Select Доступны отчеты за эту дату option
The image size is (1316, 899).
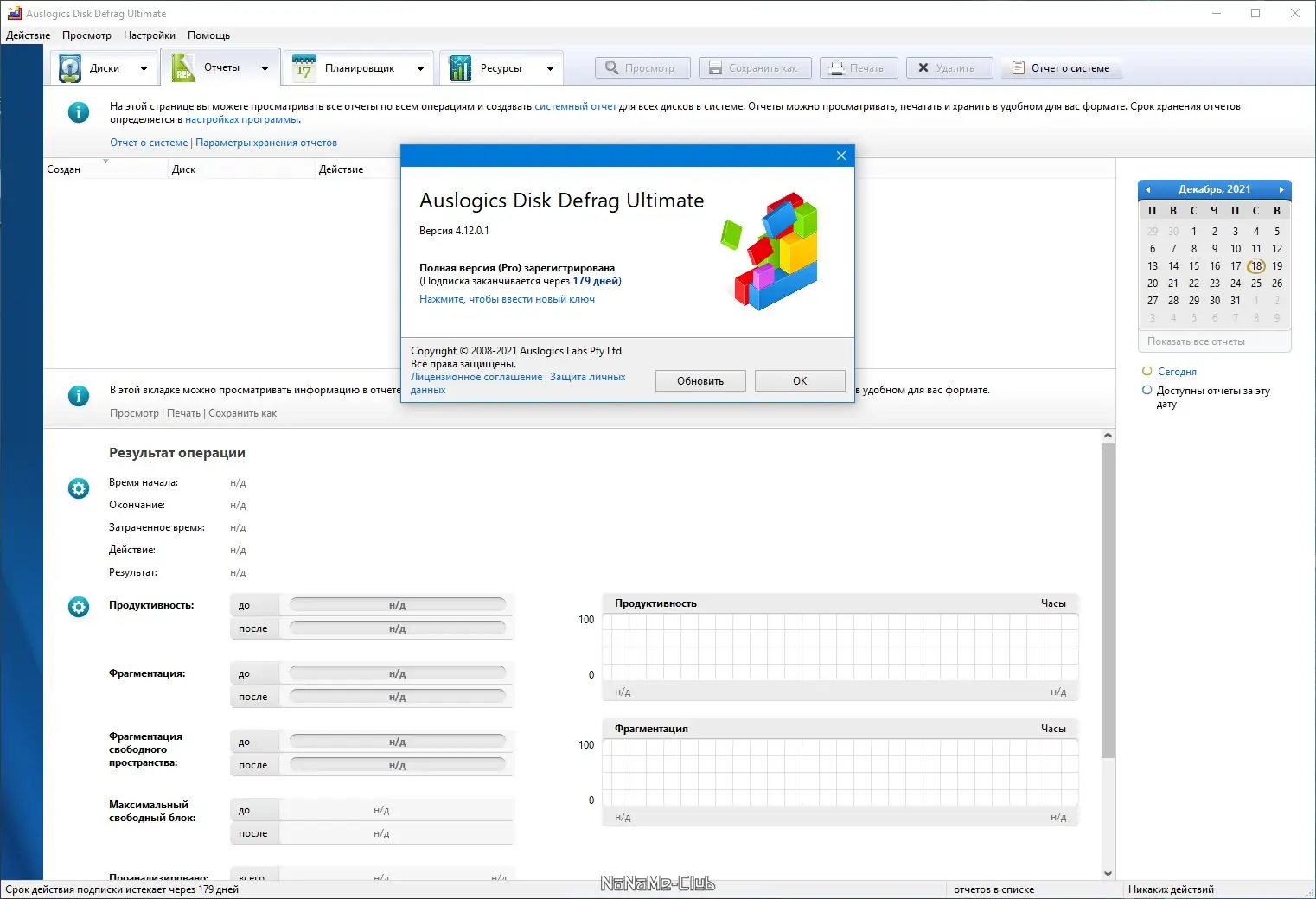pos(1147,390)
